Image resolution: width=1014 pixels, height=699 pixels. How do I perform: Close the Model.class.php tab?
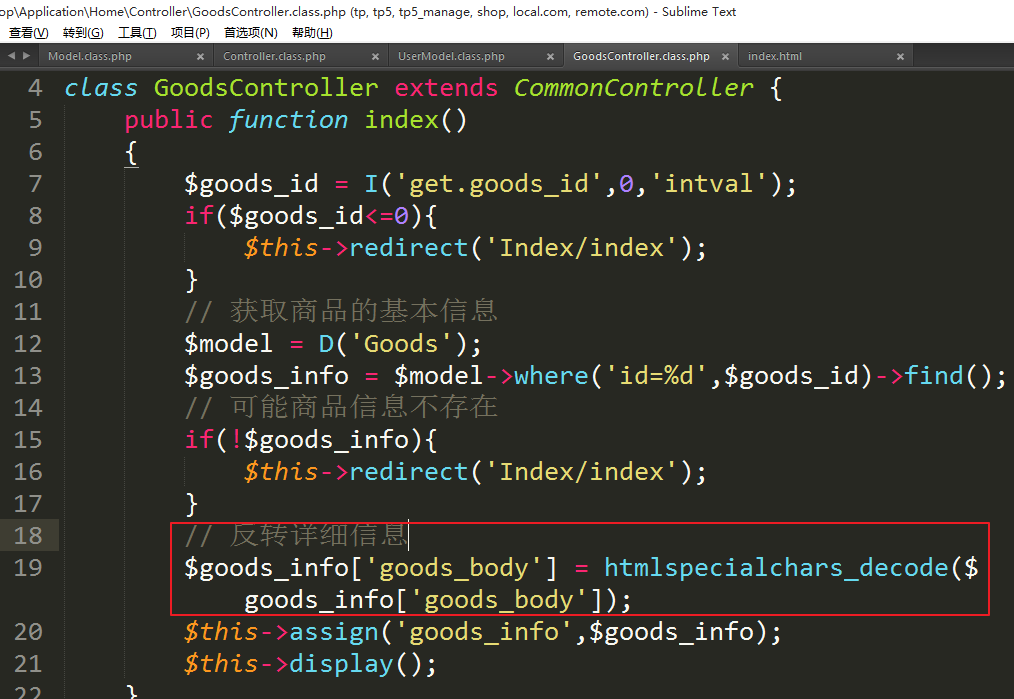201,57
